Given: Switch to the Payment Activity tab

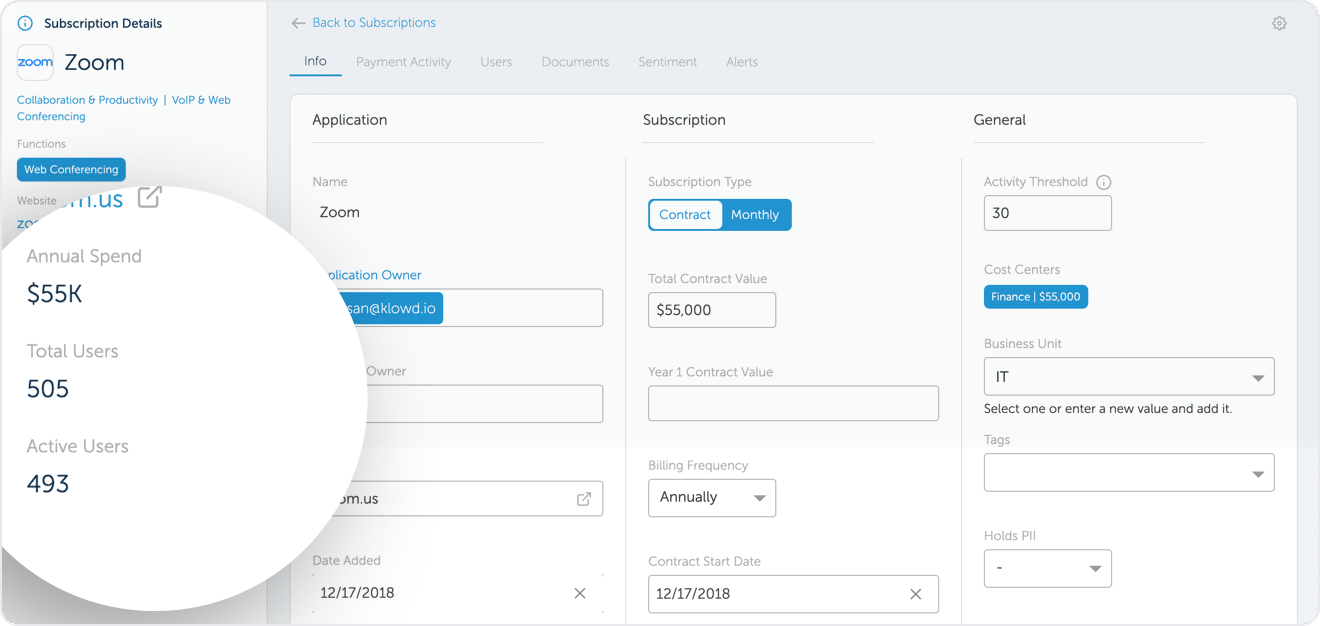Looking at the screenshot, I should (x=403, y=62).
